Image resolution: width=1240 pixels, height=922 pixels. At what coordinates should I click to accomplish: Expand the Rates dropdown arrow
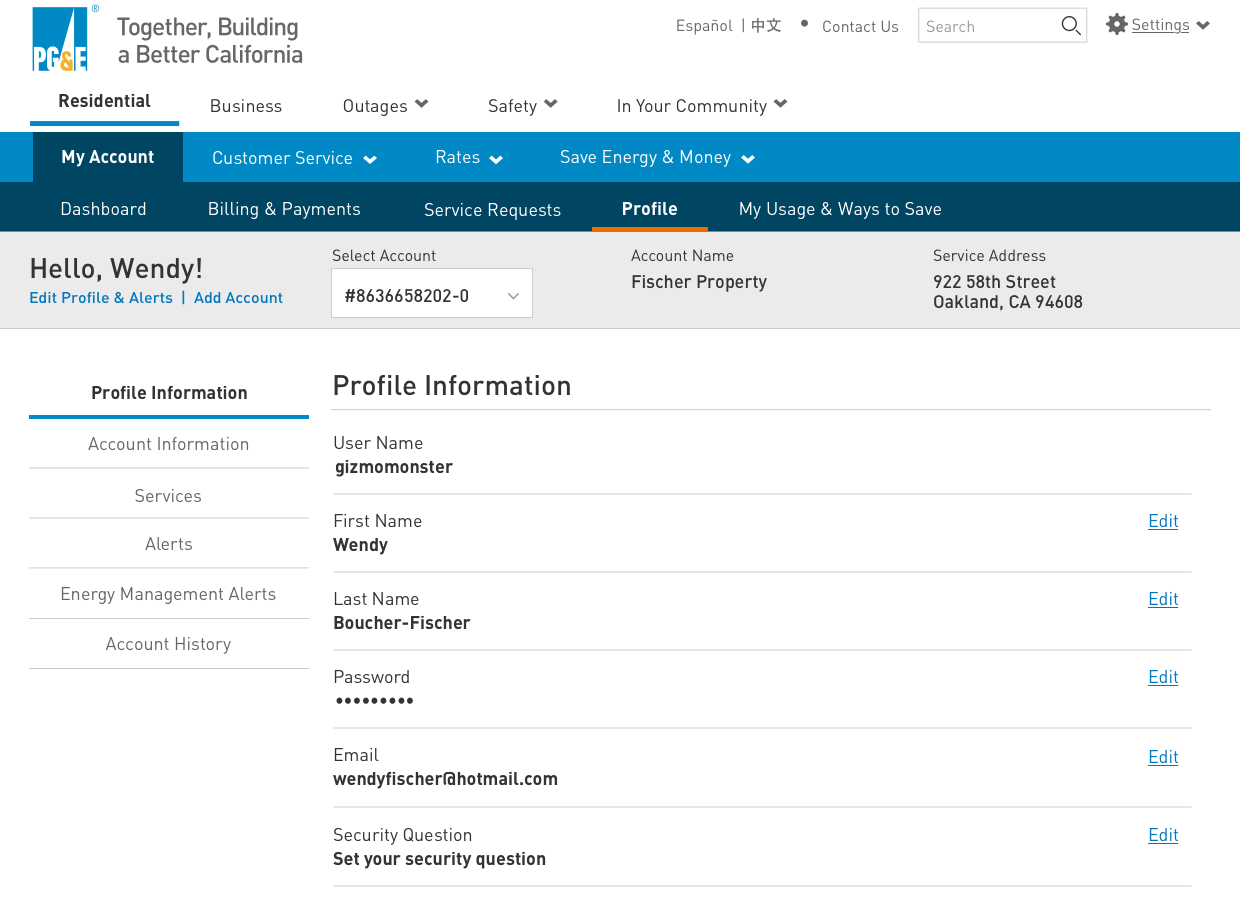[x=496, y=159]
